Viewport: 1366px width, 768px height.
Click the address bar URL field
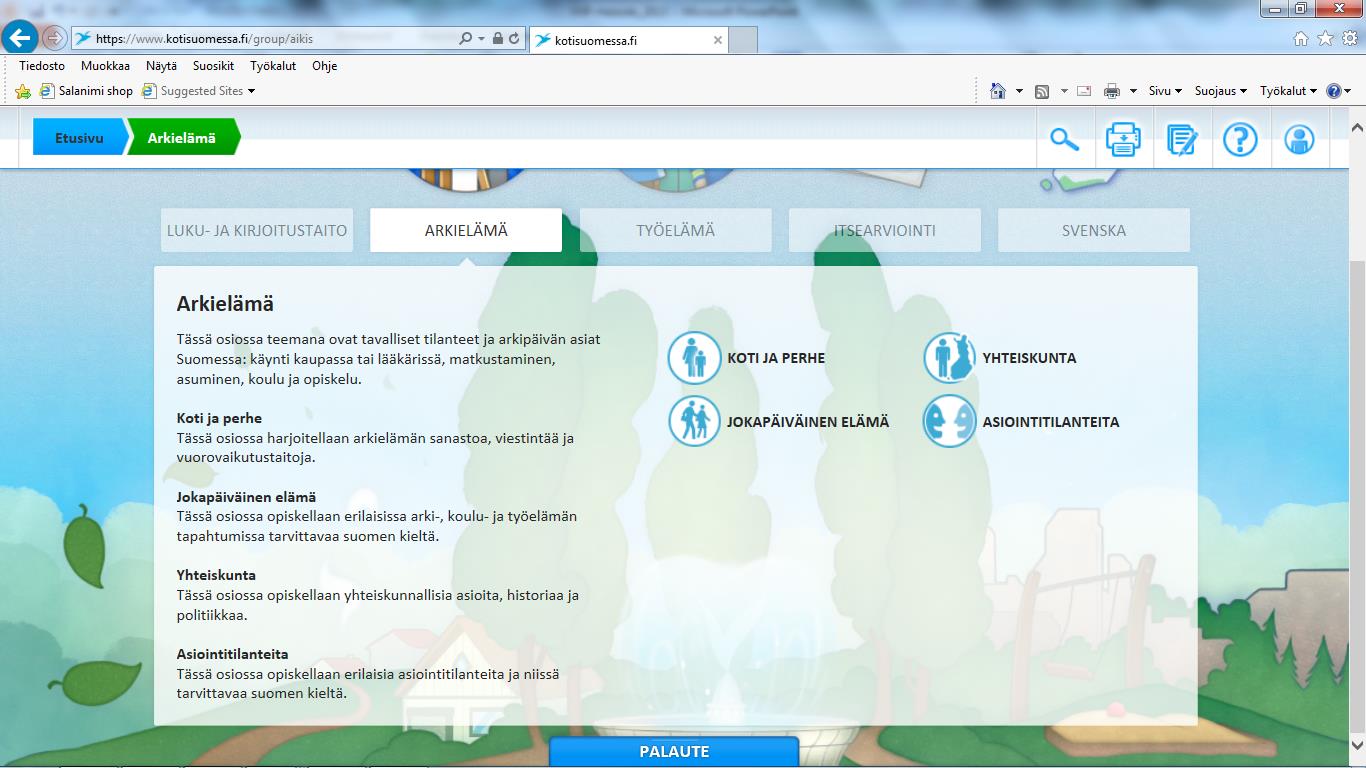[x=265, y=39]
